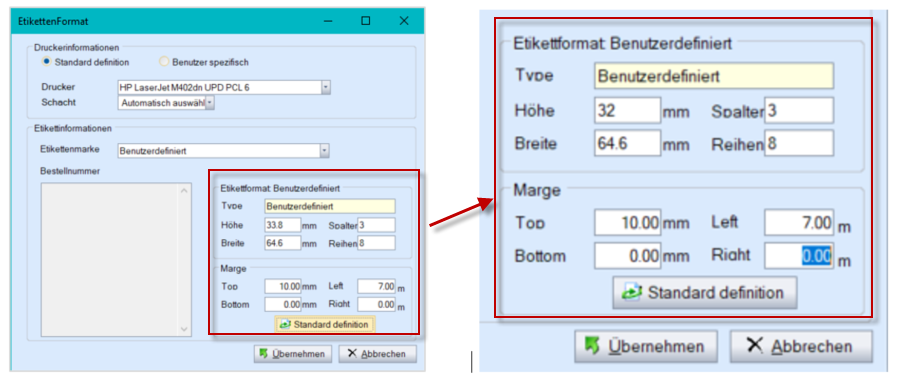Screen dimensions: 897x379
Task: Click the enlarged Left field 7.00
Action: 799,222
